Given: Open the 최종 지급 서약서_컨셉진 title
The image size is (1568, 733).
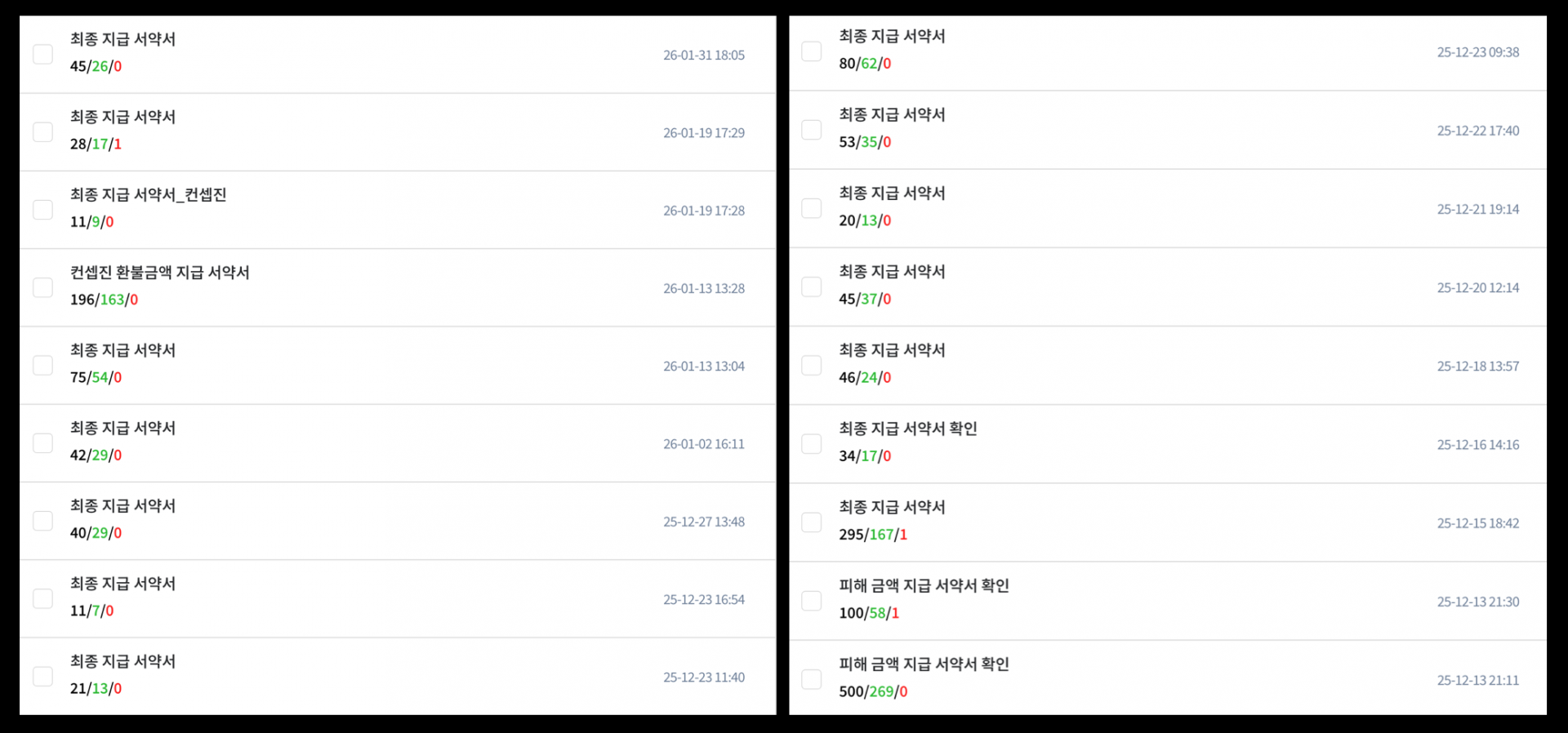Looking at the screenshot, I should pyautogui.click(x=148, y=195).
